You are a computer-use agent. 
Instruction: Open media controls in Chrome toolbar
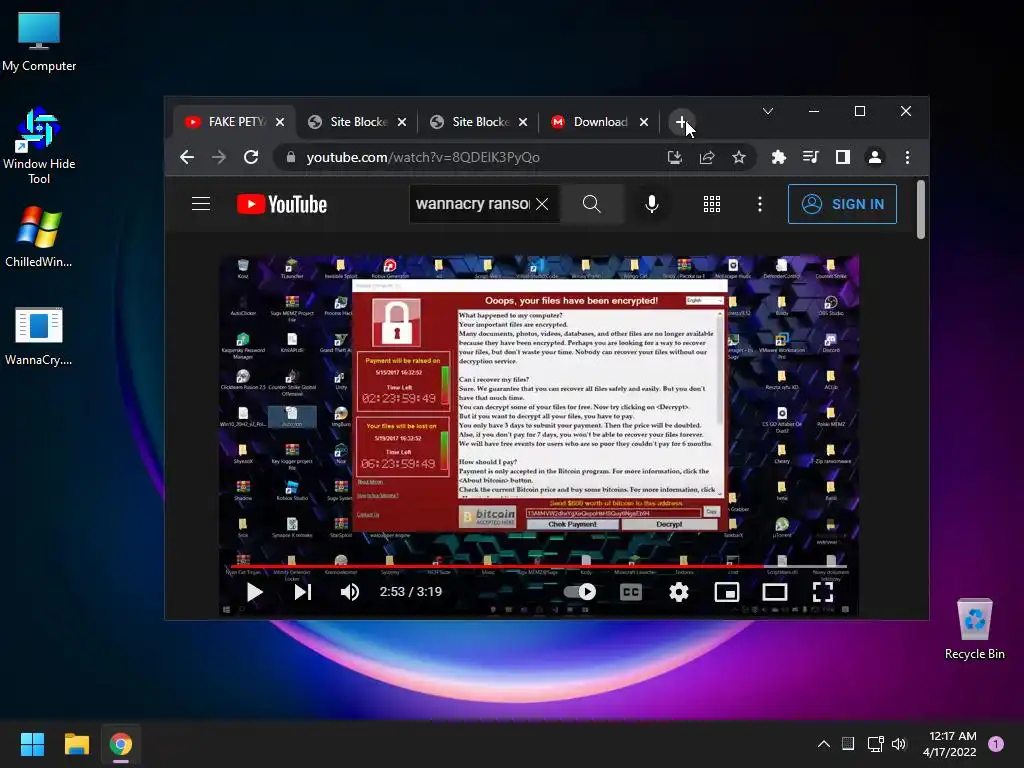pos(810,157)
